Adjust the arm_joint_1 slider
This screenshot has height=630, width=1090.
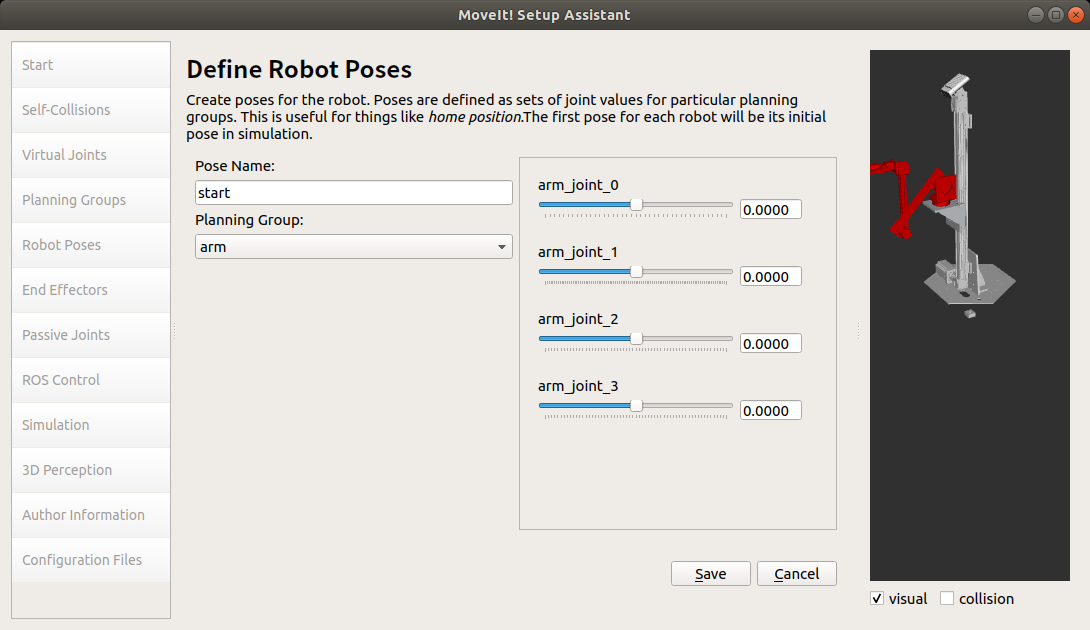point(635,272)
